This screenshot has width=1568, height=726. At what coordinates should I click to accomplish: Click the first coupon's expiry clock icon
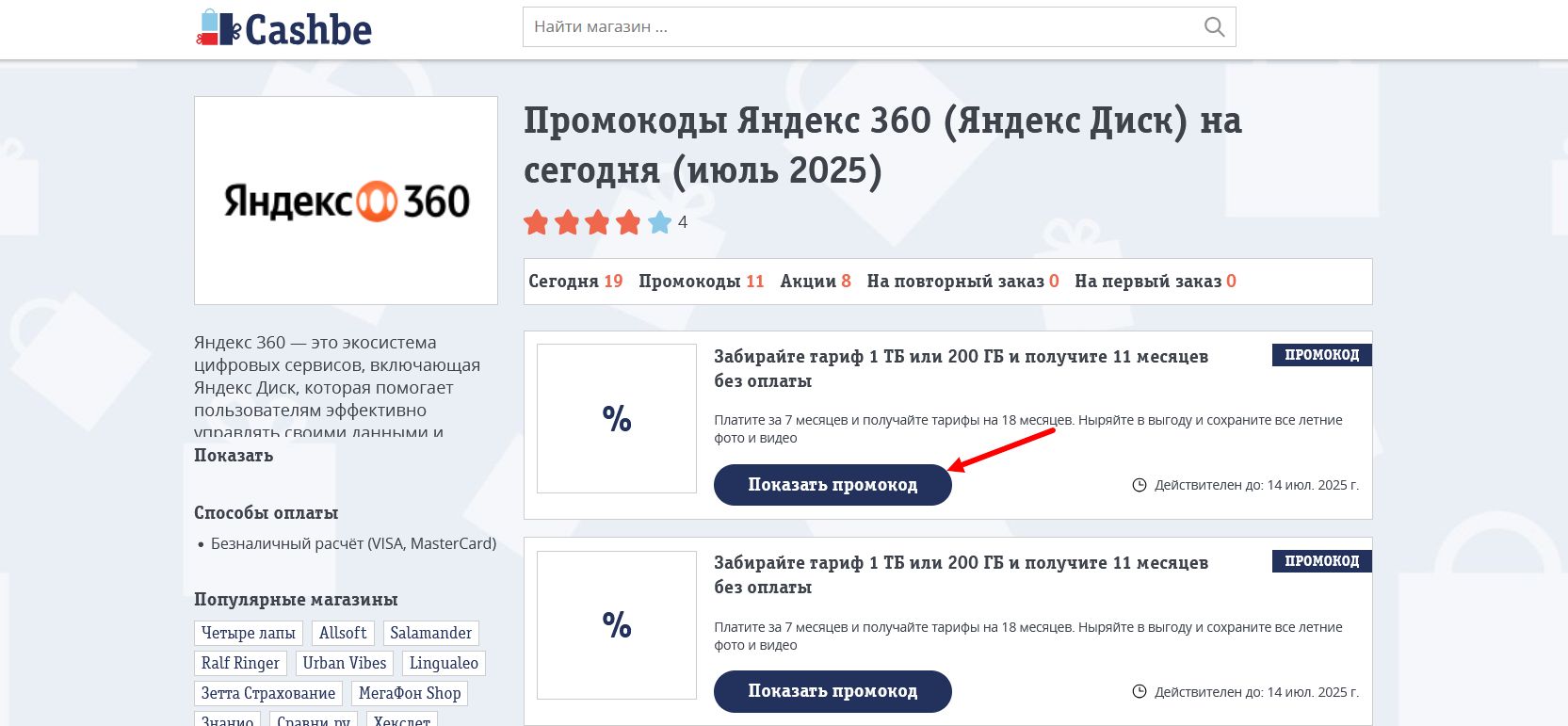tap(1139, 485)
